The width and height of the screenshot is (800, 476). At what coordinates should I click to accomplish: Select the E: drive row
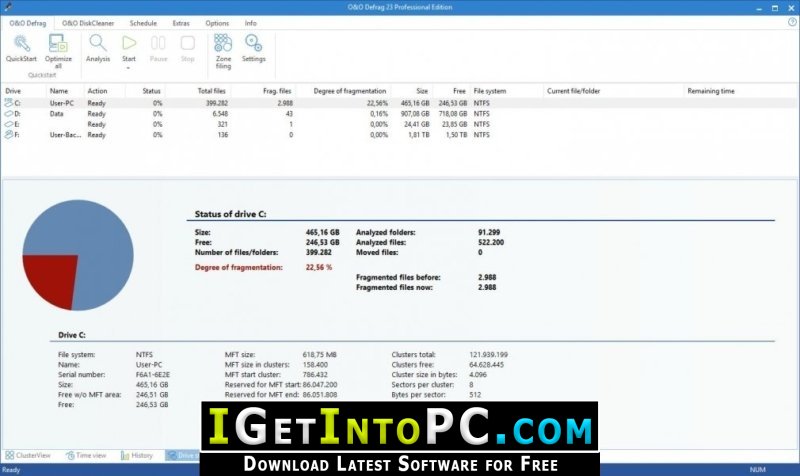point(399,124)
